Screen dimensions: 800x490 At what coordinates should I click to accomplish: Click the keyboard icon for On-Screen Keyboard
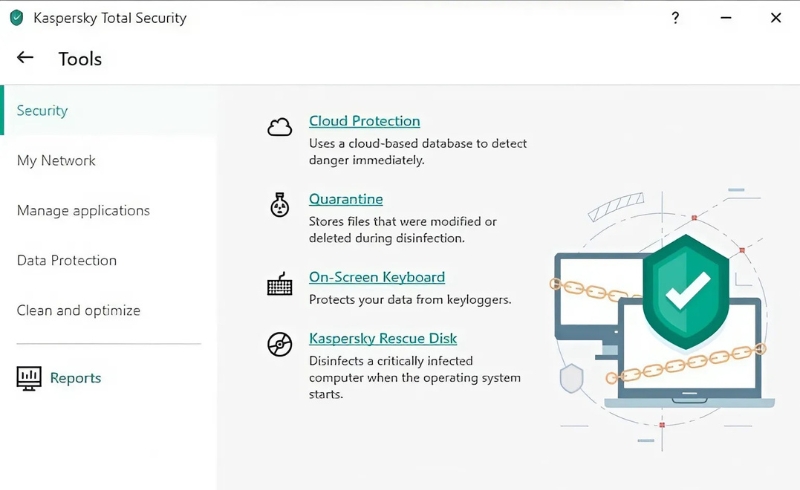[x=280, y=284]
